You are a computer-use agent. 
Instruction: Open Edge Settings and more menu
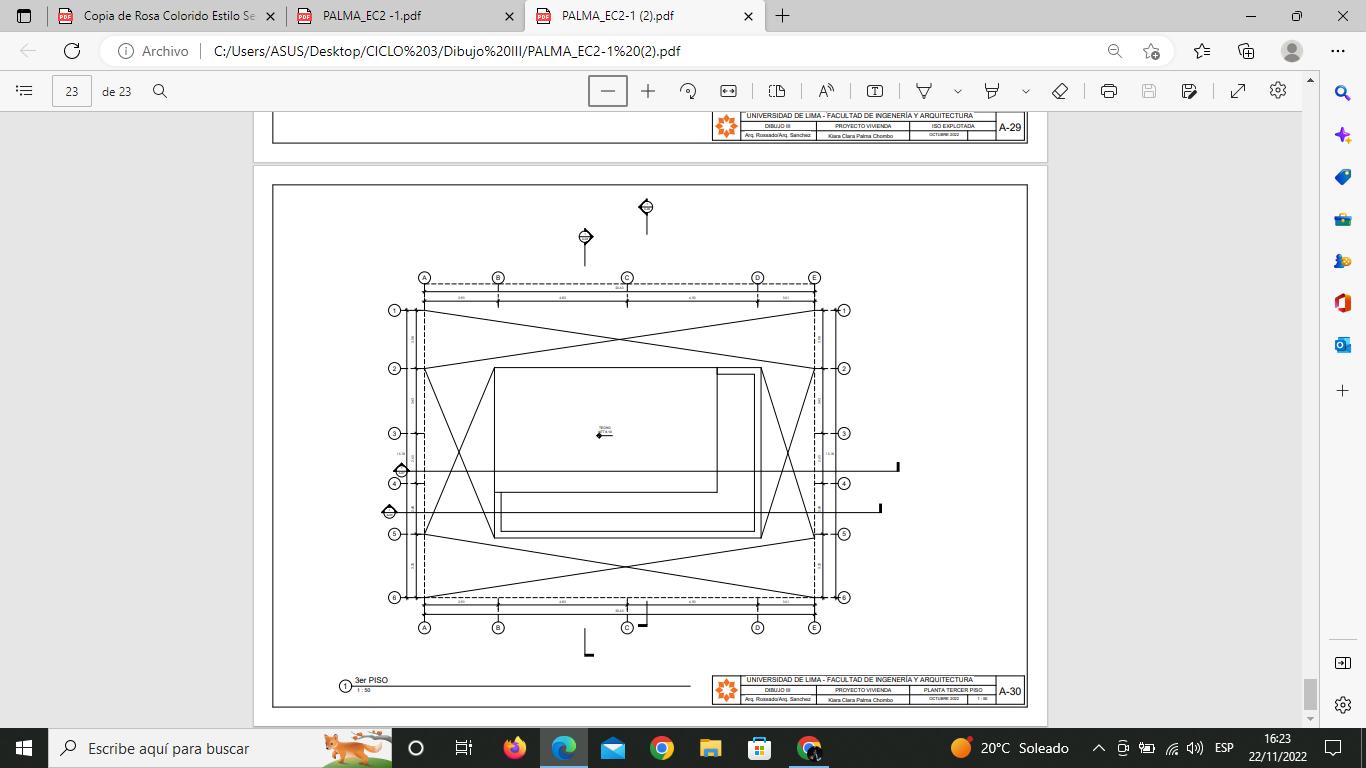click(x=1338, y=51)
